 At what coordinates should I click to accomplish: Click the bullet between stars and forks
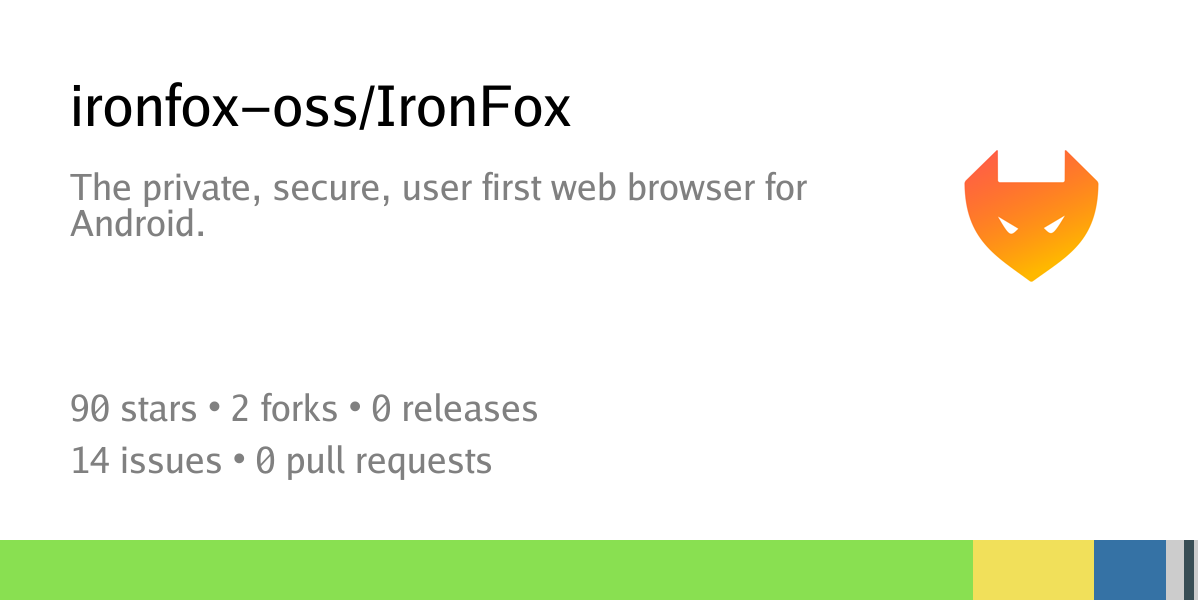(214, 410)
